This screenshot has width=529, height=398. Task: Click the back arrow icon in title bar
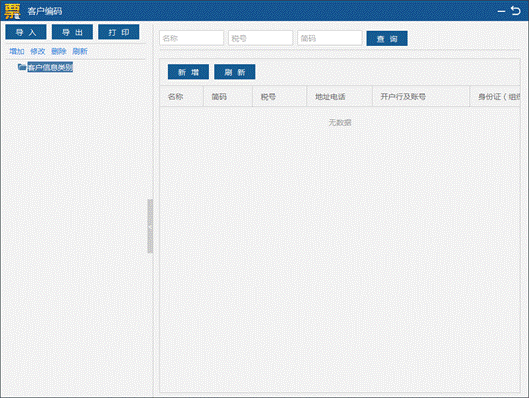click(516, 10)
